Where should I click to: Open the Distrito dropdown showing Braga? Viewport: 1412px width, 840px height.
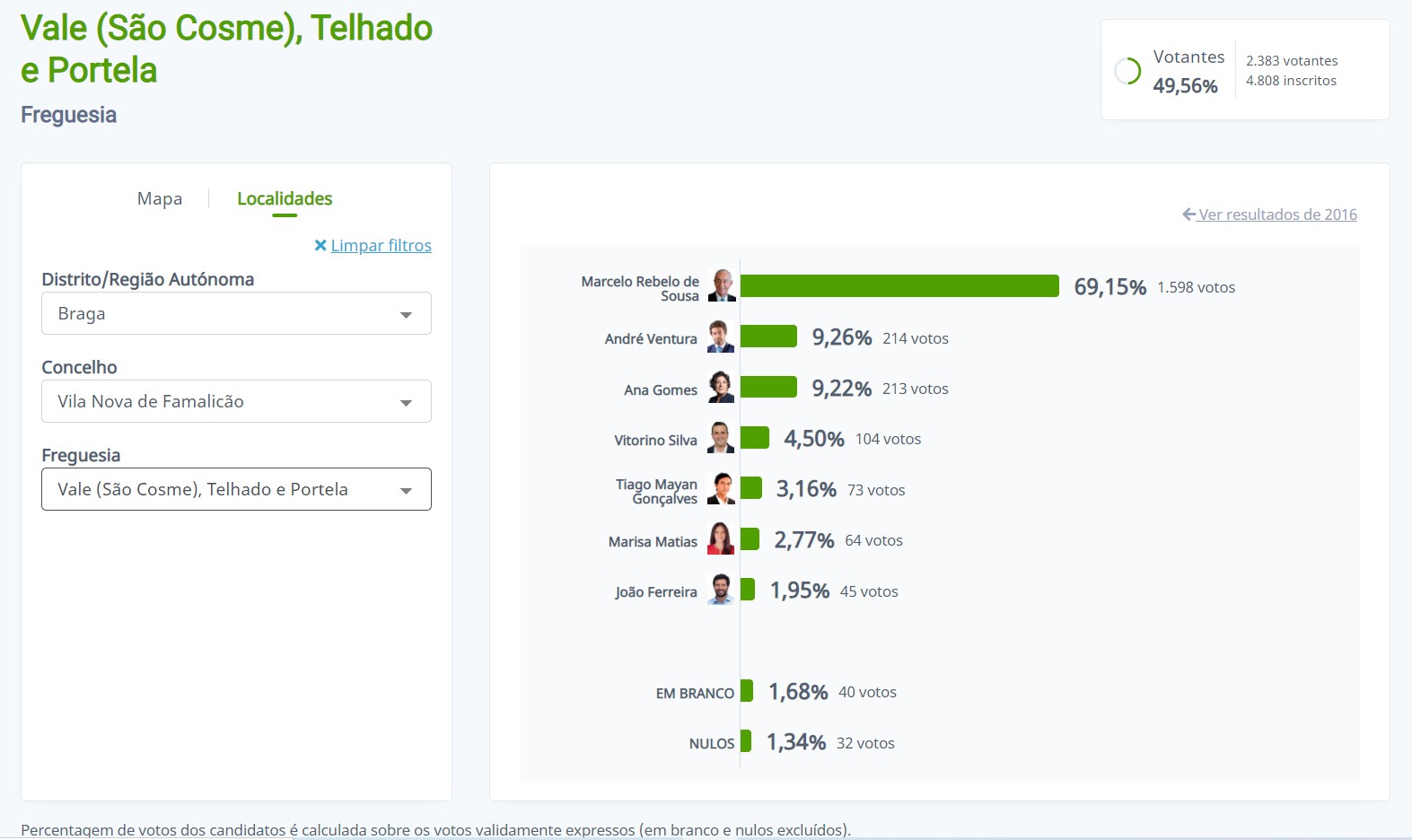236,314
